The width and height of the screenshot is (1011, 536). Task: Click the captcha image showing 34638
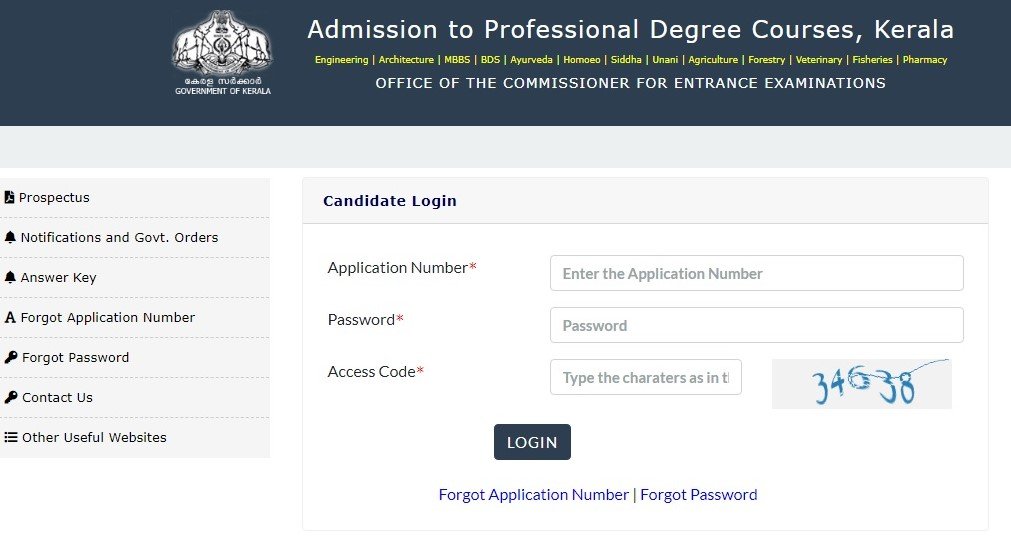tap(861, 384)
